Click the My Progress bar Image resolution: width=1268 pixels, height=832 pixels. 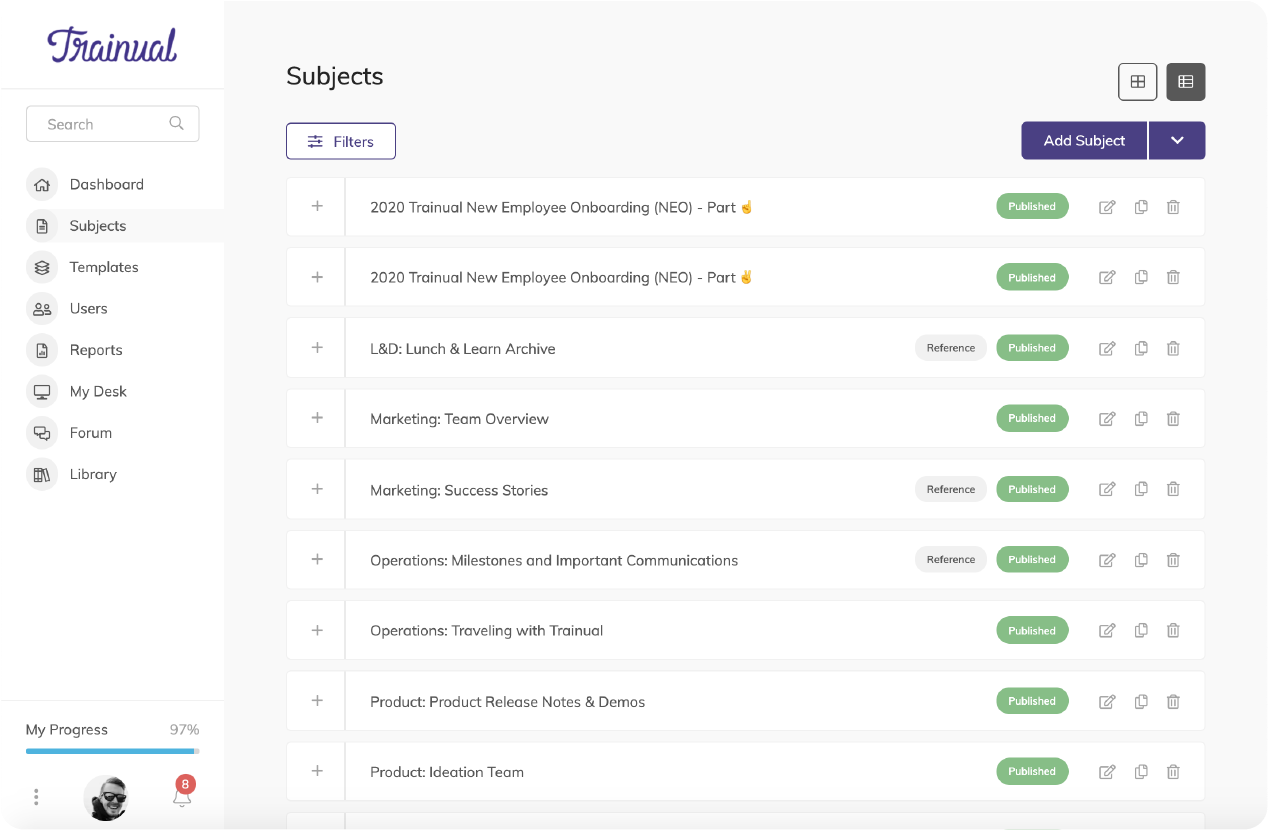[112, 750]
